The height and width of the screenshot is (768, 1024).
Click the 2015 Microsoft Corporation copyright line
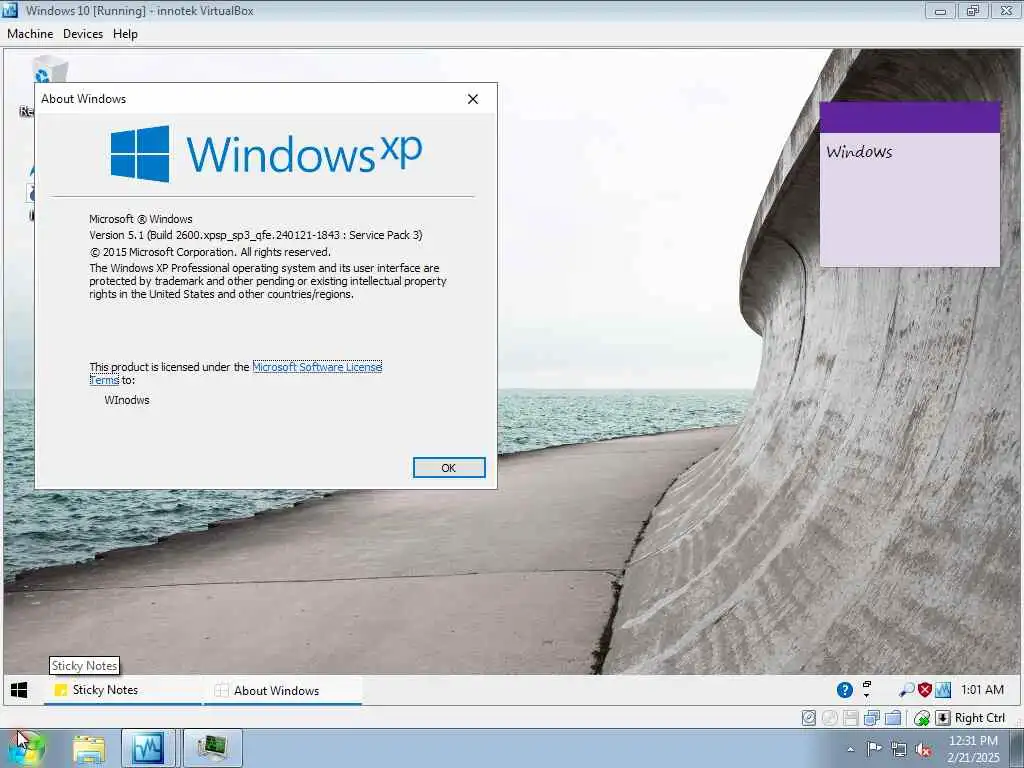[210, 252]
